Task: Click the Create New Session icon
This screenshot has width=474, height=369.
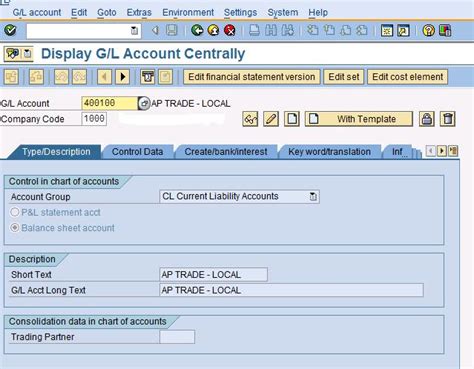Action: click(x=387, y=30)
